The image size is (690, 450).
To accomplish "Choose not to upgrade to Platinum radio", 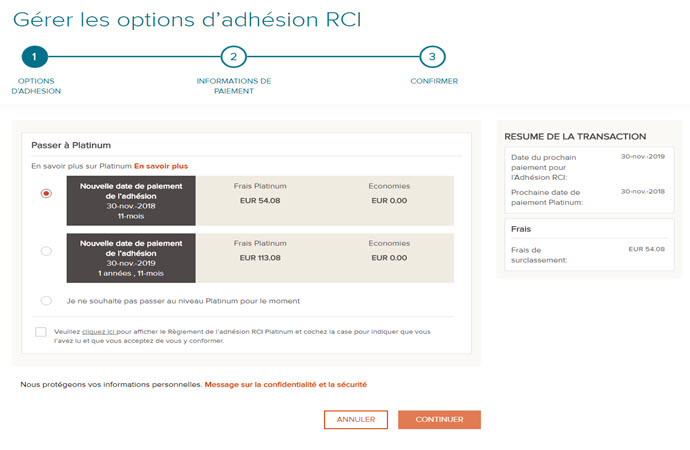I will tap(46, 300).
